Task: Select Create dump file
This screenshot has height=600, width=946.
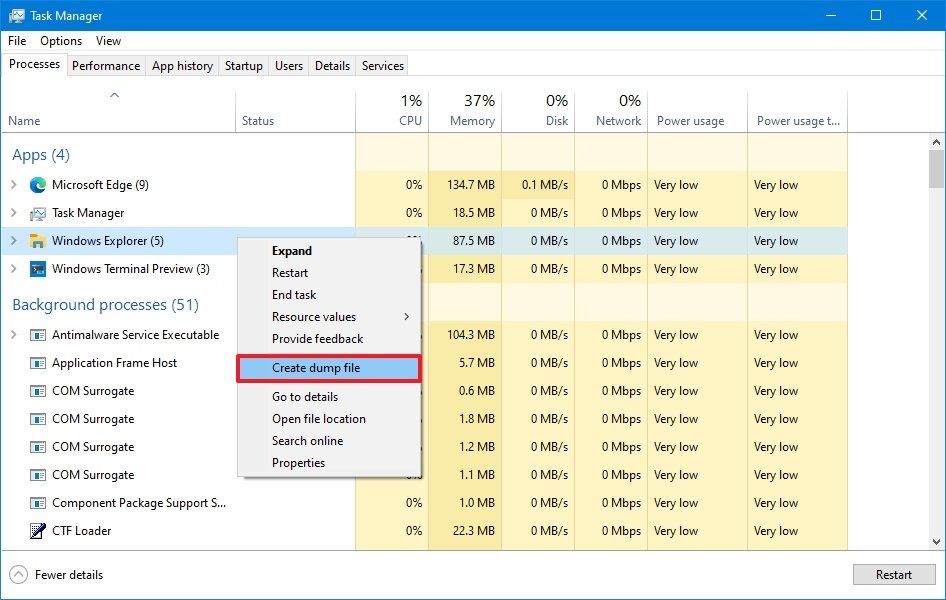Action: [316, 368]
